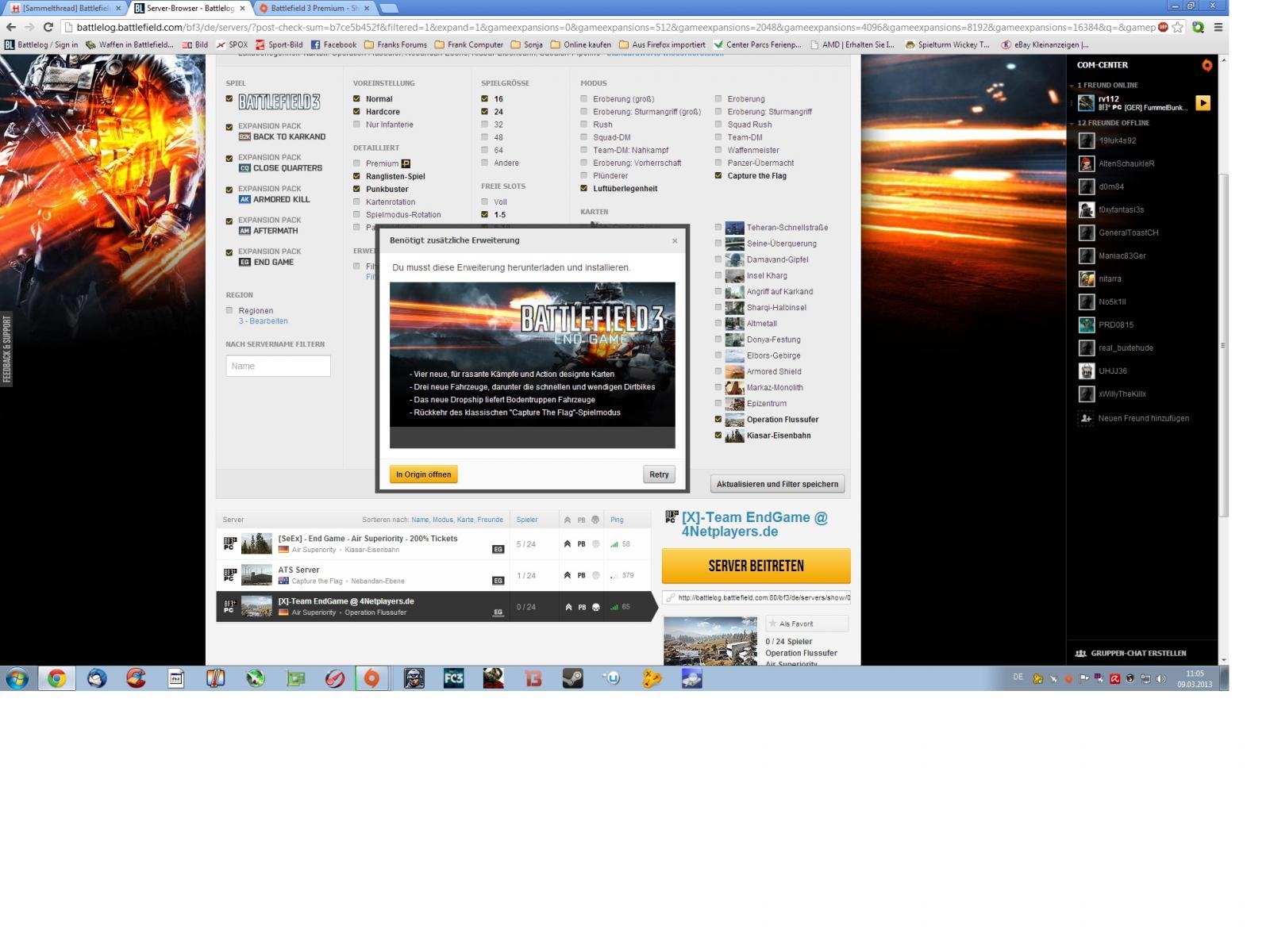The height and width of the screenshot is (952, 1270).
Task: Bookmark this page with star icon
Action: [x=1178, y=27]
